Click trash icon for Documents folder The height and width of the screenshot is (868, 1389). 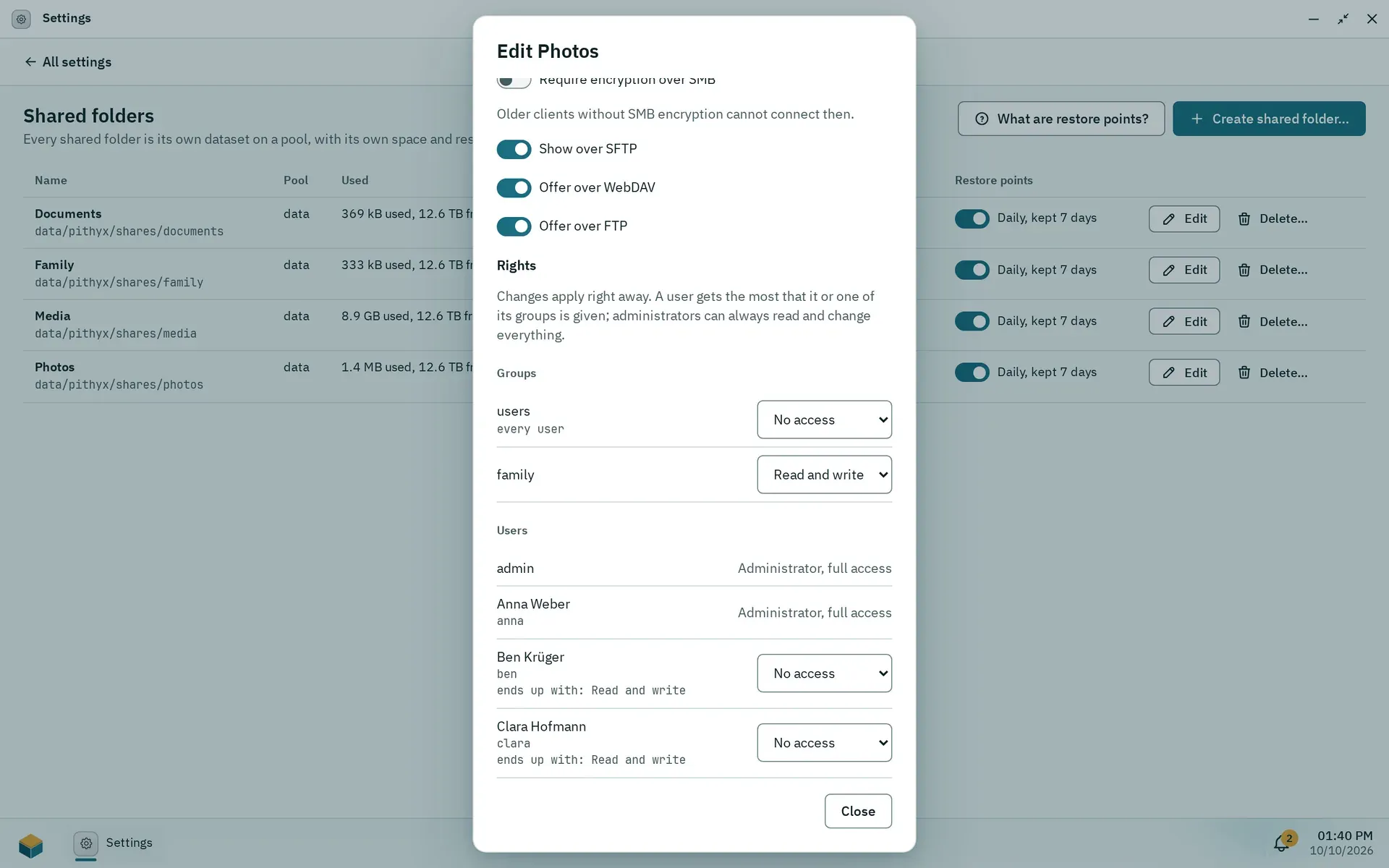pos(1244,219)
